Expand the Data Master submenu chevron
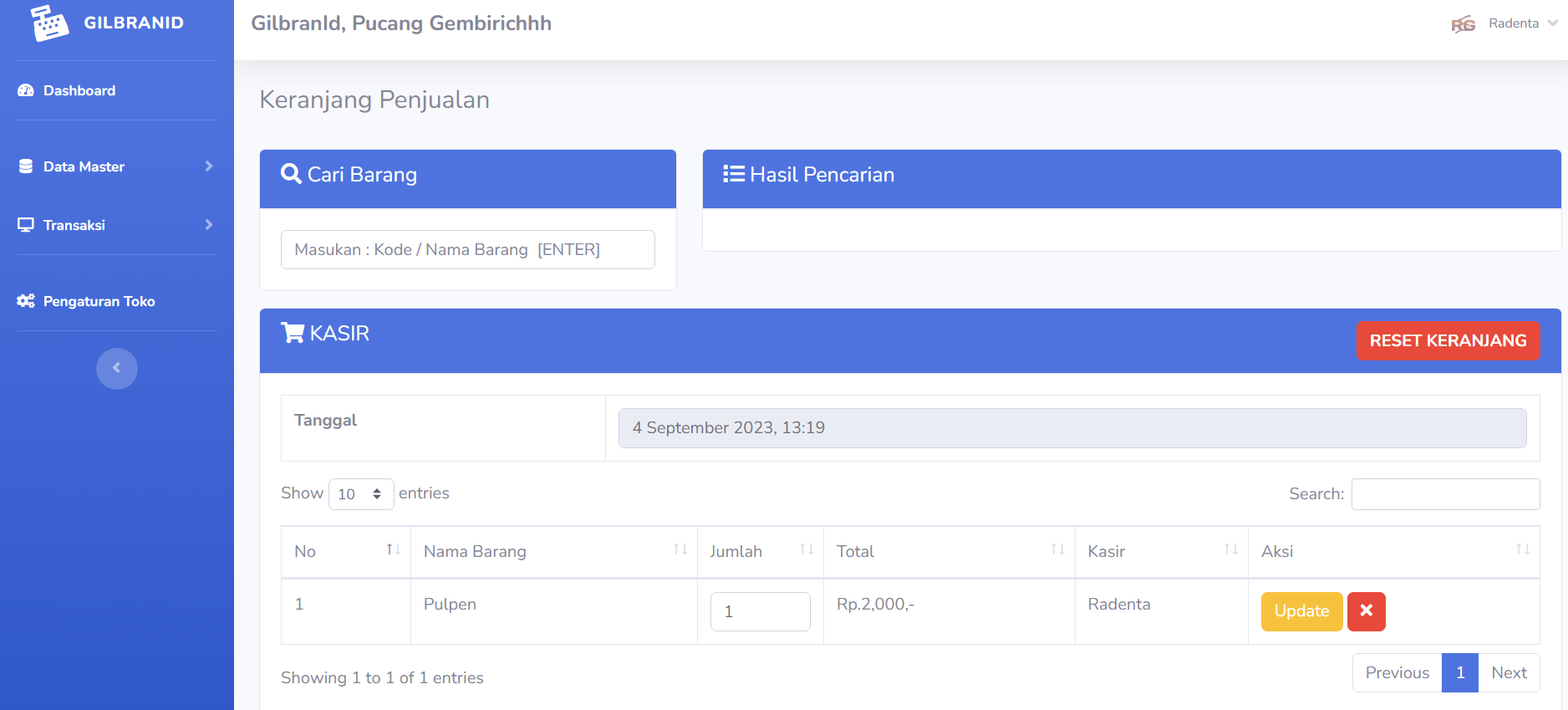Viewport: 1568px width, 710px height. (209, 166)
